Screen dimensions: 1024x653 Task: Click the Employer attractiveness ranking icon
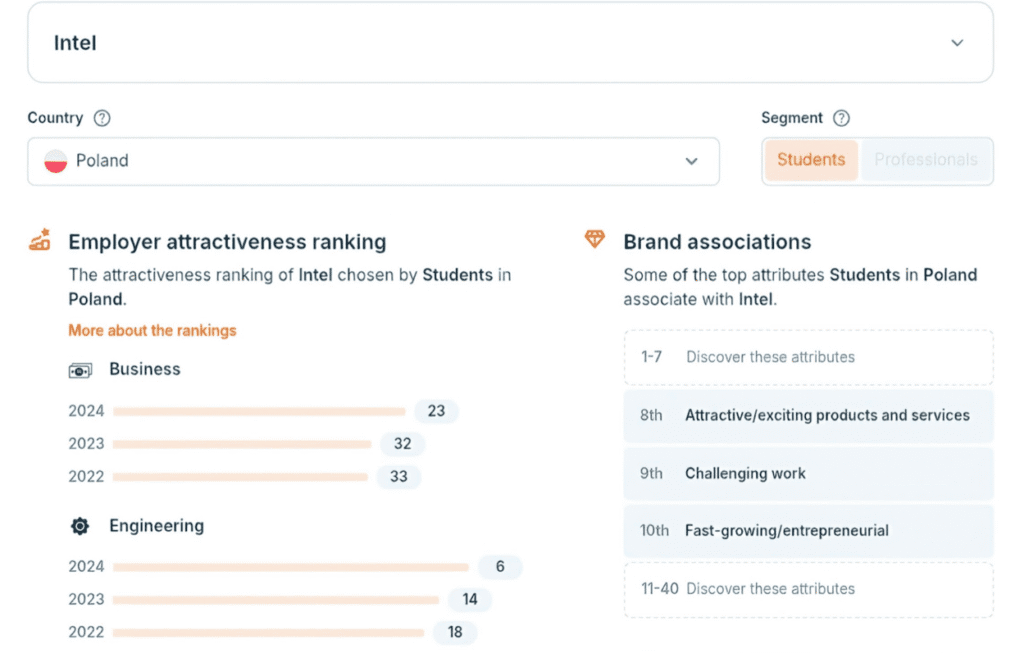40,241
